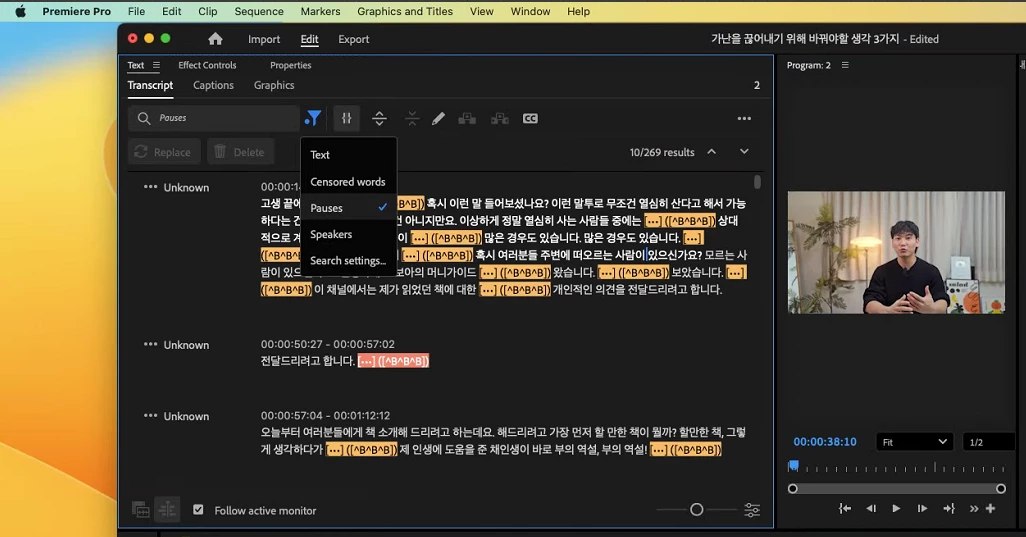This screenshot has width=1026, height=537.
Task: Click the merge segments icon
Action: [x=412, y=118]
